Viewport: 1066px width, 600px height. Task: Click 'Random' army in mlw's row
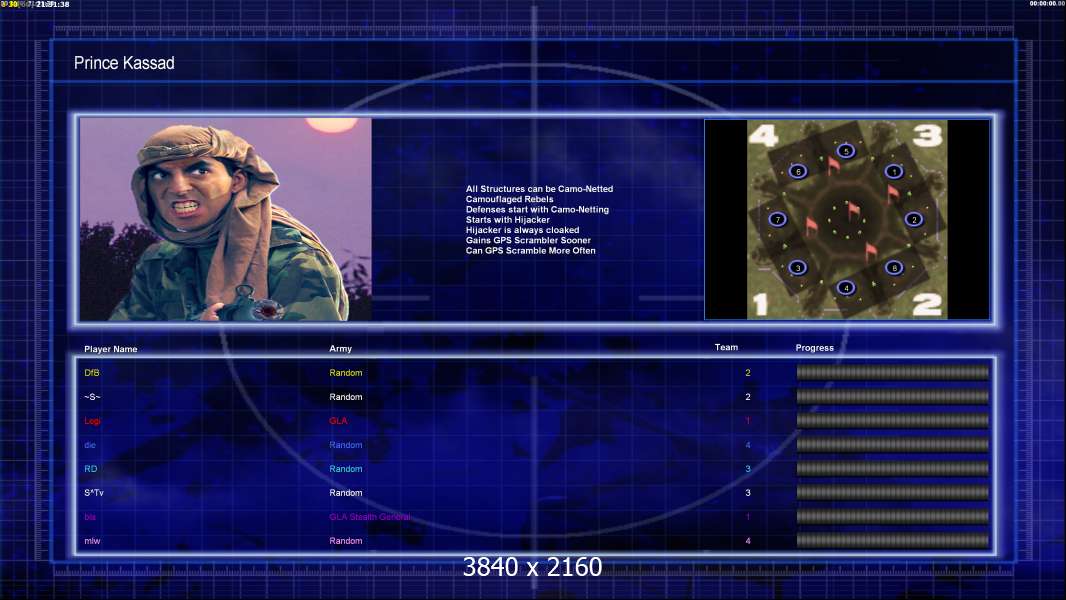(x=345, y=541)
